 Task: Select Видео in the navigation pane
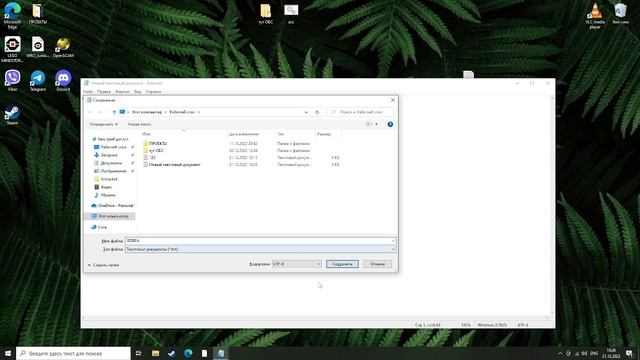click(x=106, y=187)
